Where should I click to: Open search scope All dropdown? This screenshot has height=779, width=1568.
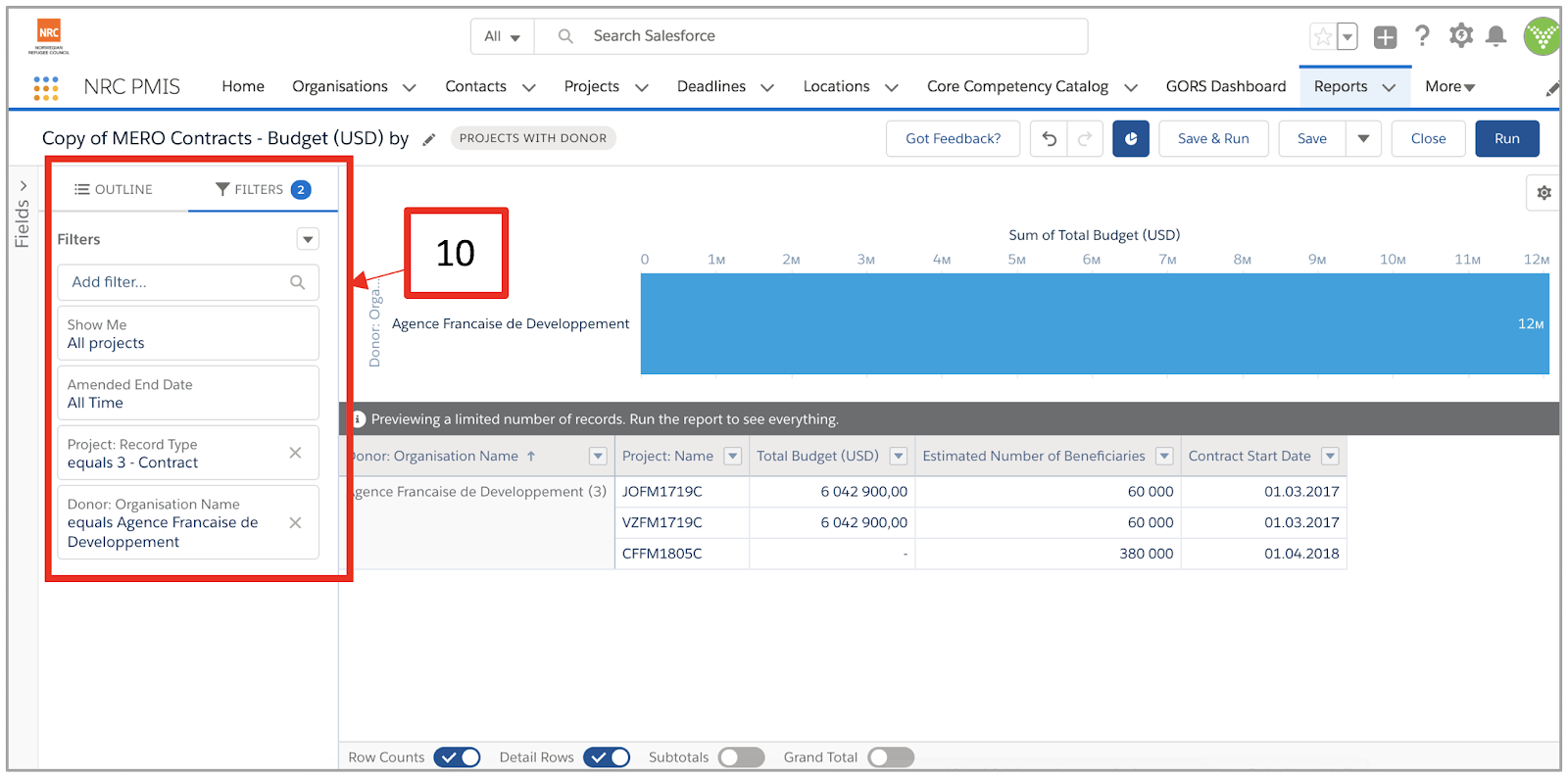502,36
